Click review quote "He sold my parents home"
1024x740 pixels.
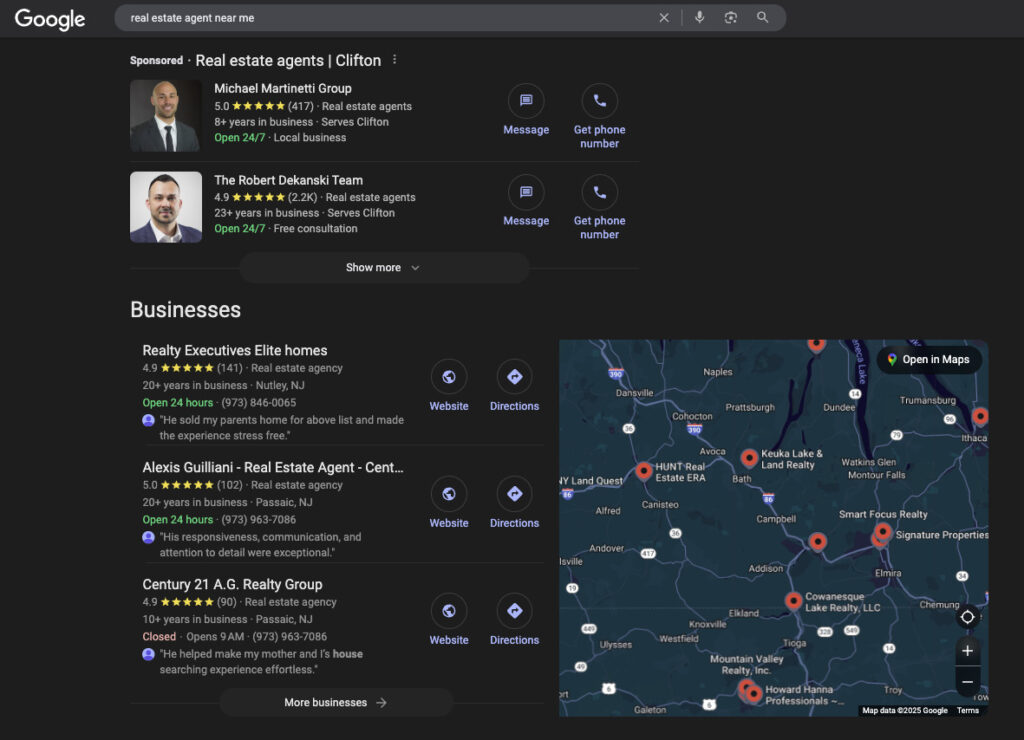281,428
